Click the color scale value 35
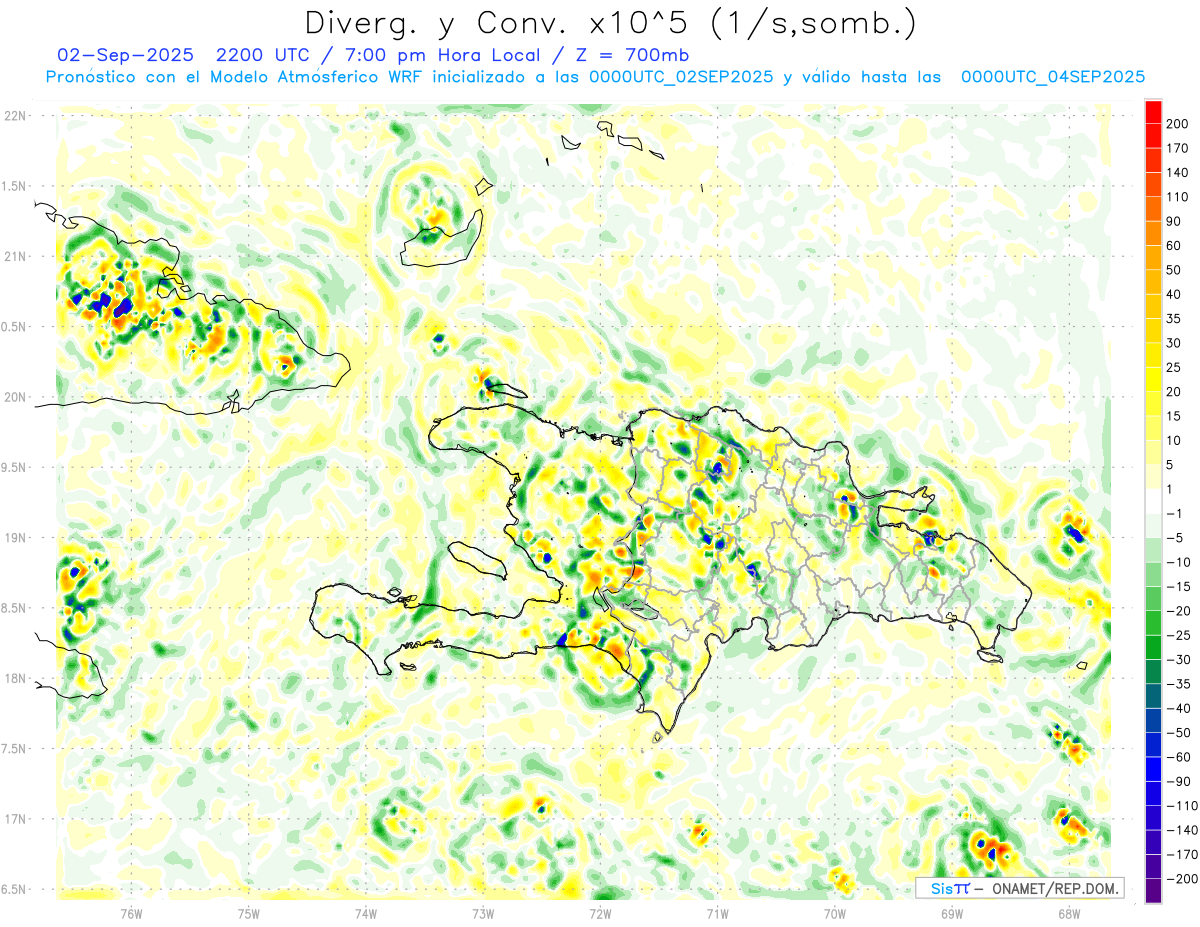 tap(1176, 319)
